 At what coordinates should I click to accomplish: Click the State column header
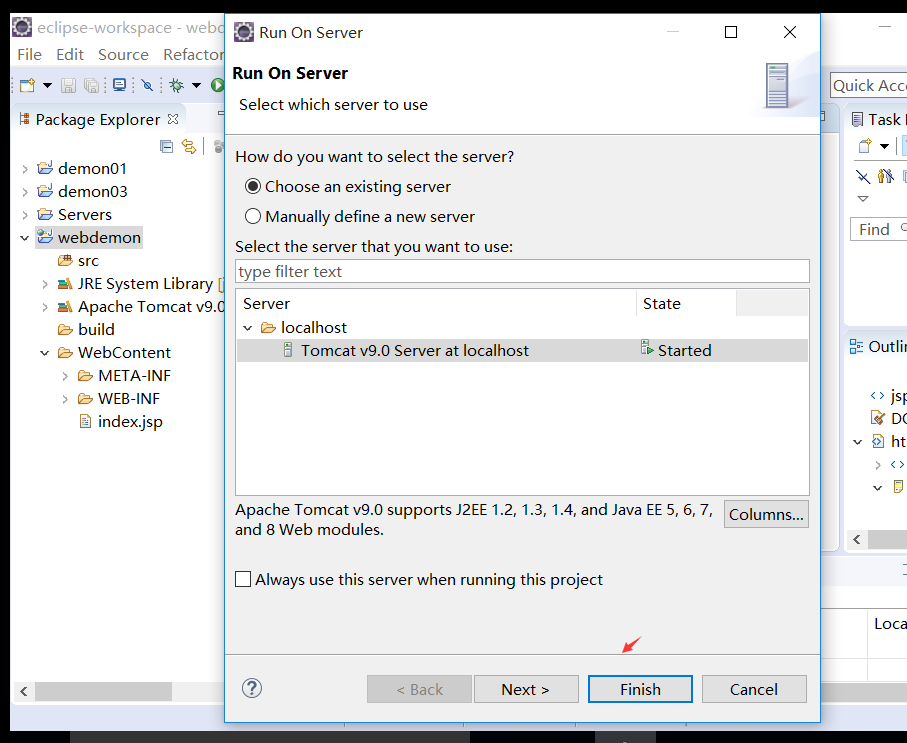[687, 304]
